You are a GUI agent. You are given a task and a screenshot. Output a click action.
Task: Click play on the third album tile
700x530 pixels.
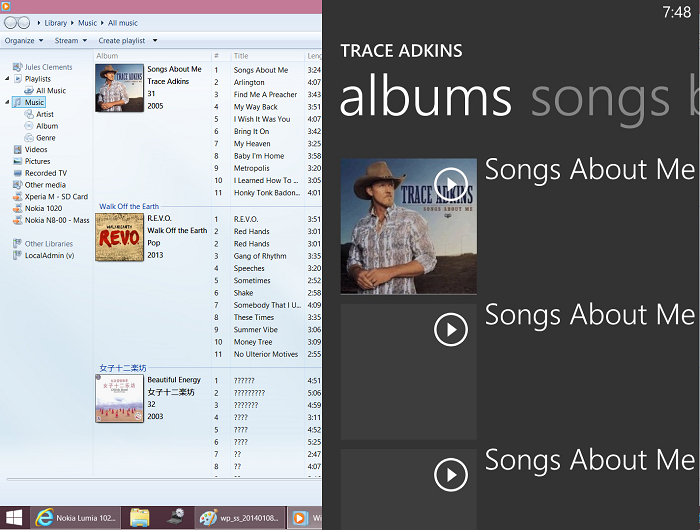tap(451, 474)
